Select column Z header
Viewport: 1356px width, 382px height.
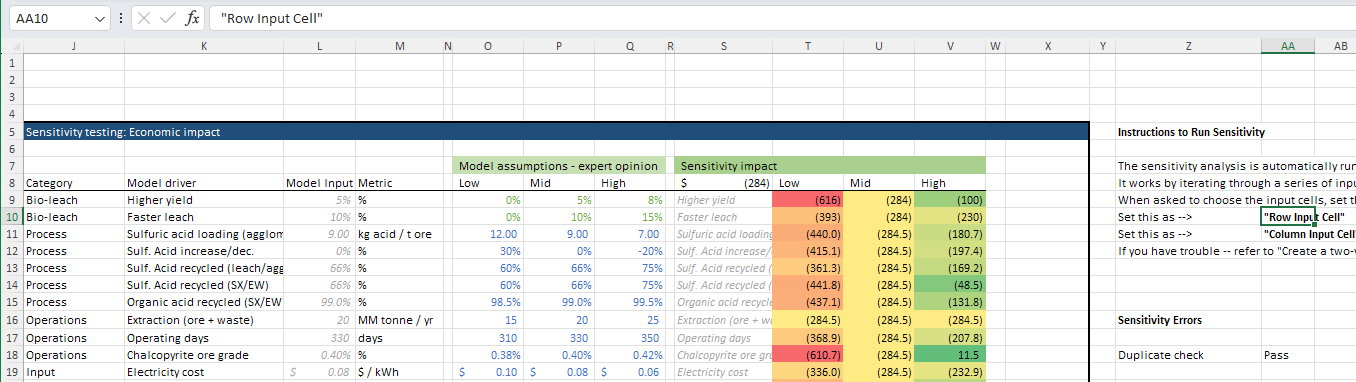click(x=1188, y=46)
